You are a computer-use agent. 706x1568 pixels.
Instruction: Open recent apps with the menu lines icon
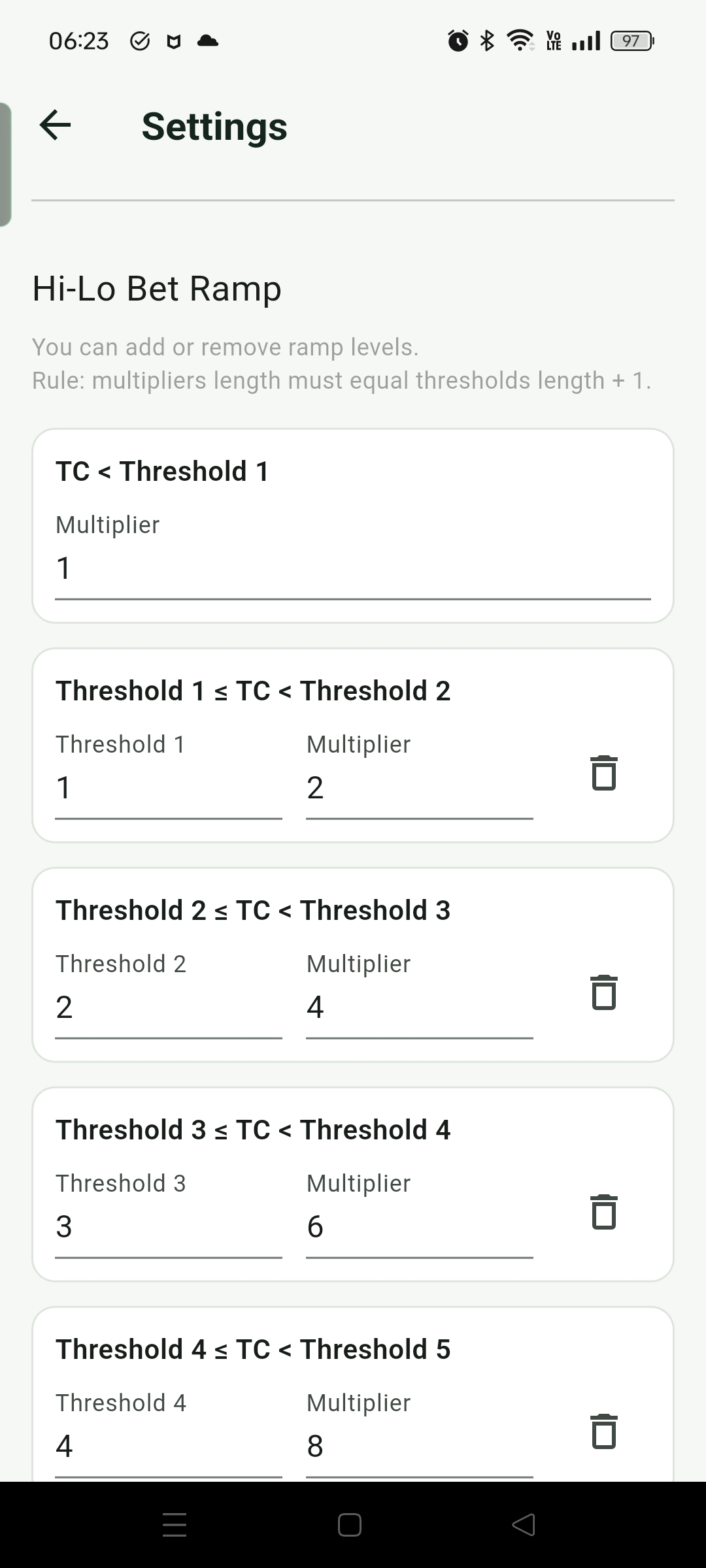tap(175, 1525)
